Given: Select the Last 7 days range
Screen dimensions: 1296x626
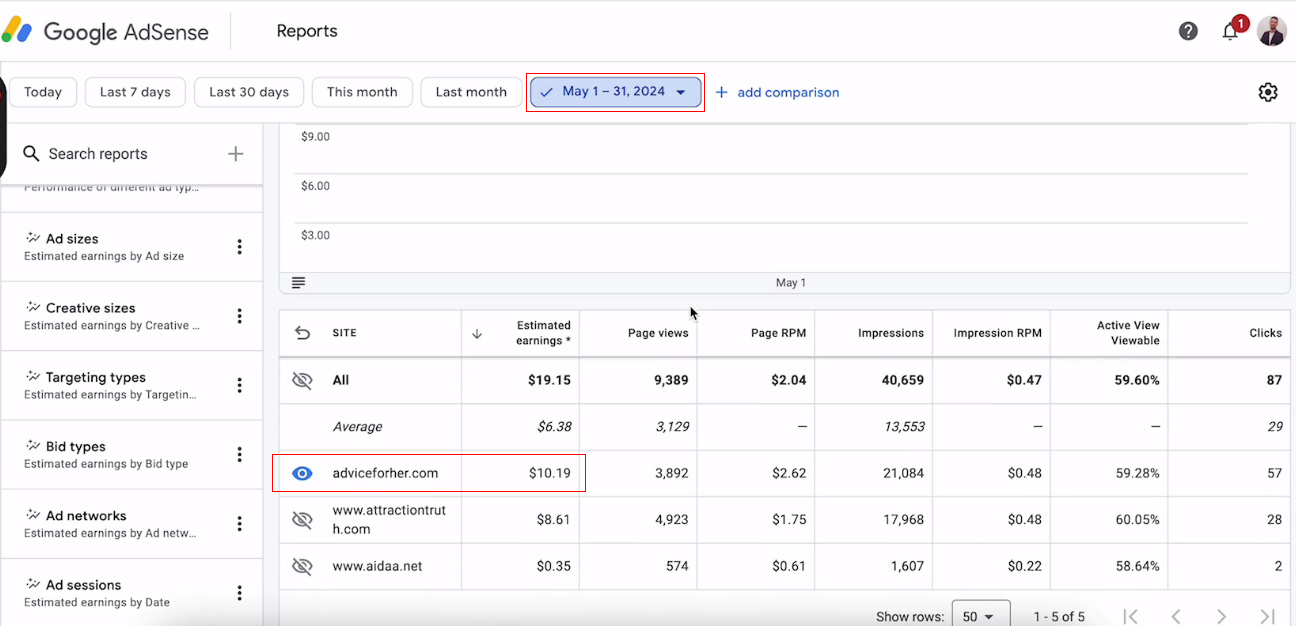Looking at the screenshot, I should 135,92.
